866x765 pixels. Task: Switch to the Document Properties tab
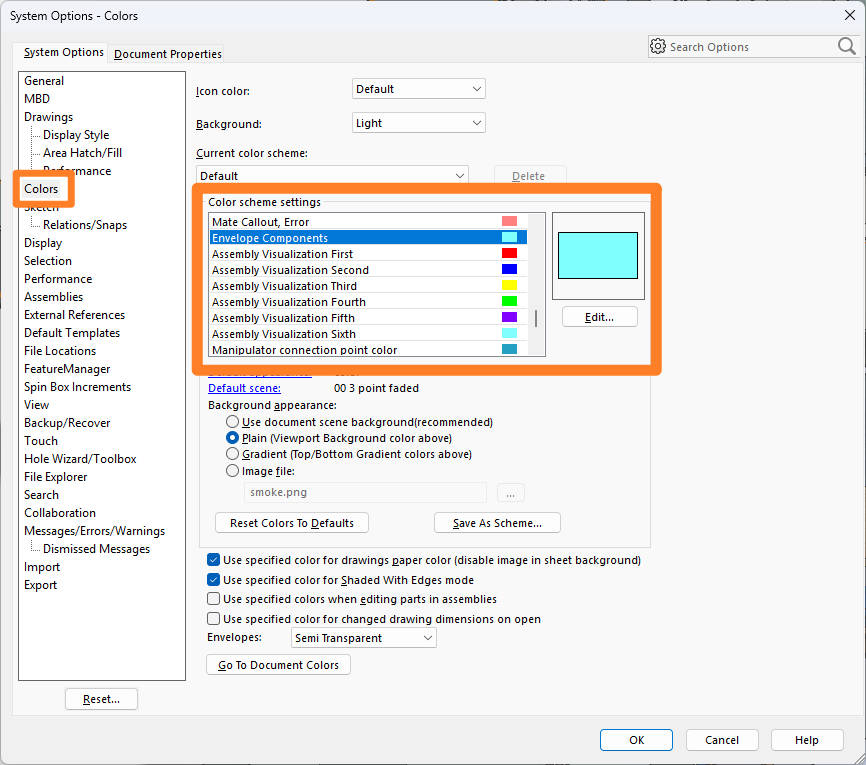(x=166, y=54)
